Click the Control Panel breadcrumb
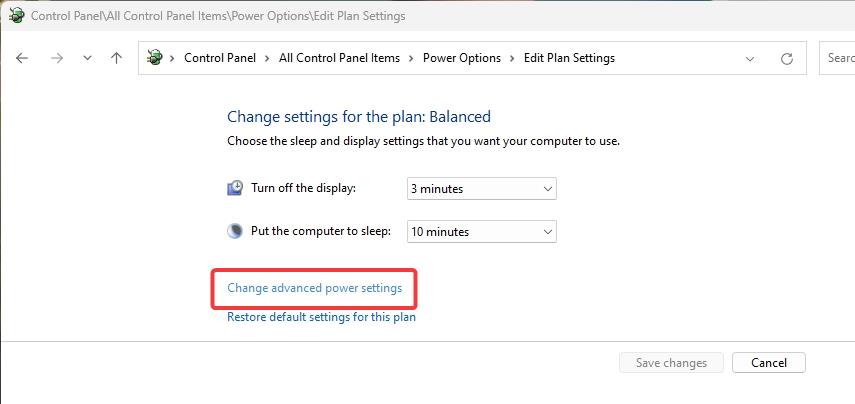 [x=220, y=58]
